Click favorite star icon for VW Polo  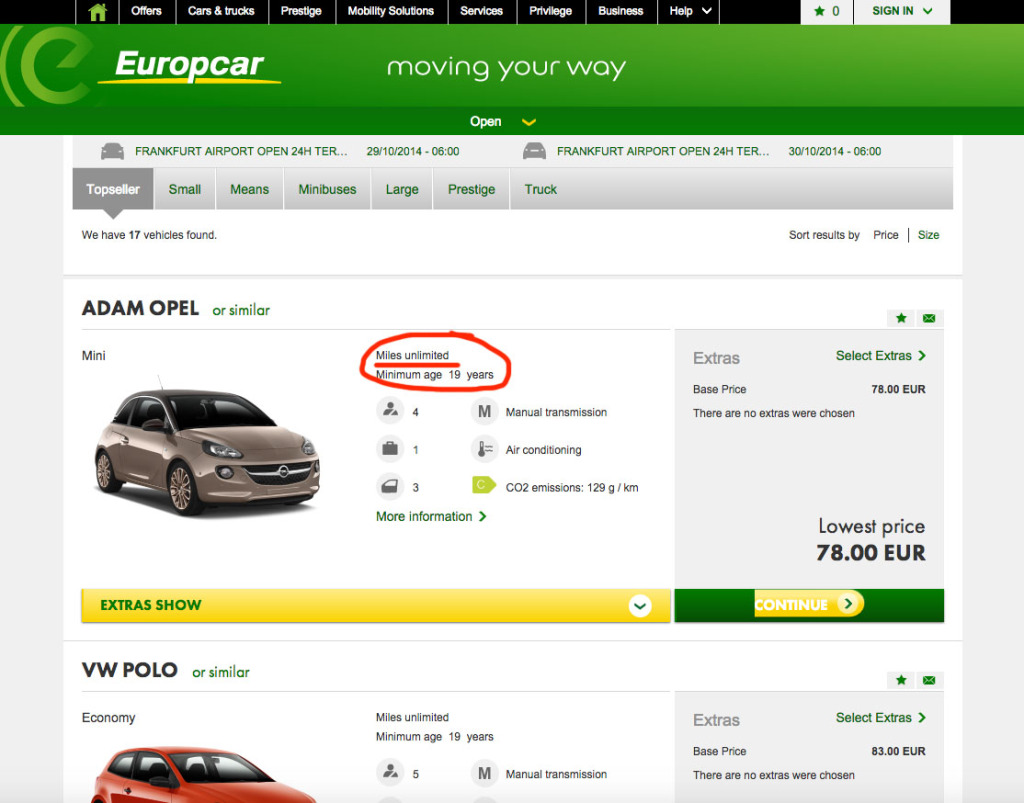pyautogui.click(x=901, y=680)
